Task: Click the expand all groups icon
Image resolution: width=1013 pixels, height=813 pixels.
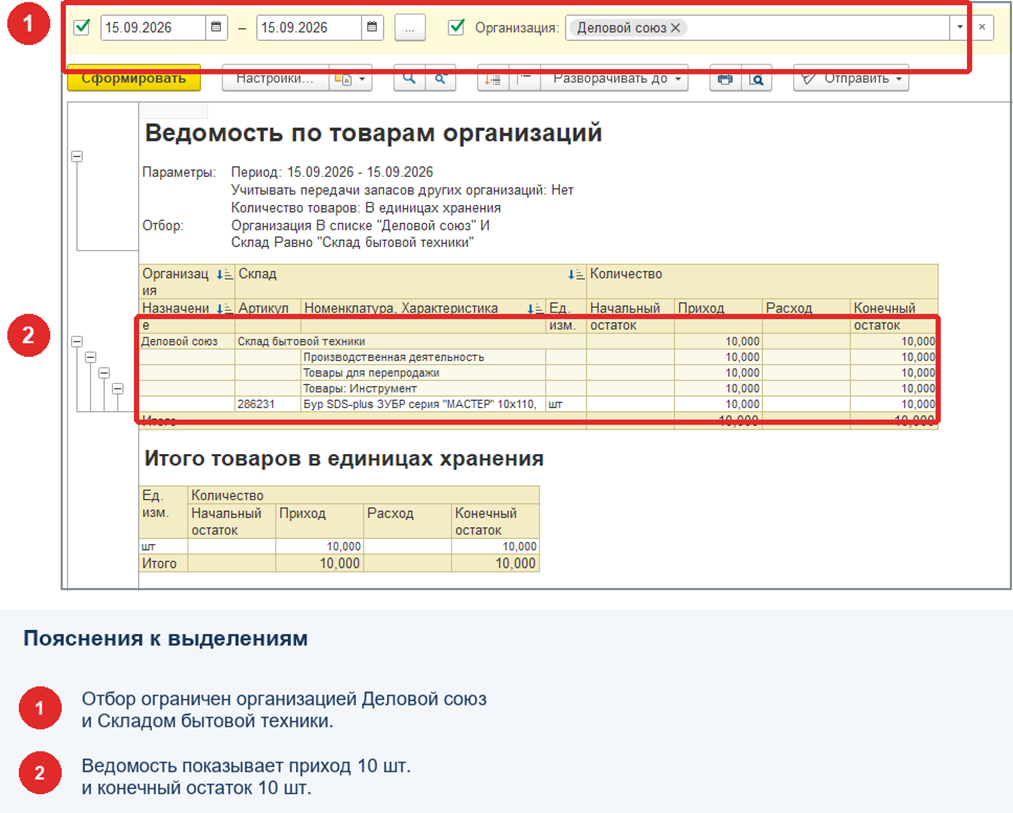Action: coord(493,79)
